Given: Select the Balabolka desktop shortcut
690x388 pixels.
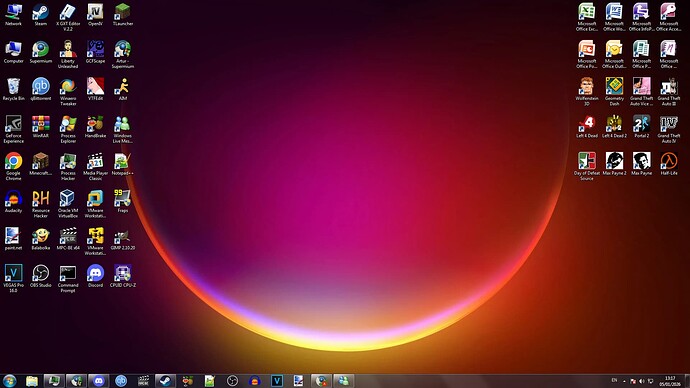Looking at the screenshot, I should click(x=40, y=239).
